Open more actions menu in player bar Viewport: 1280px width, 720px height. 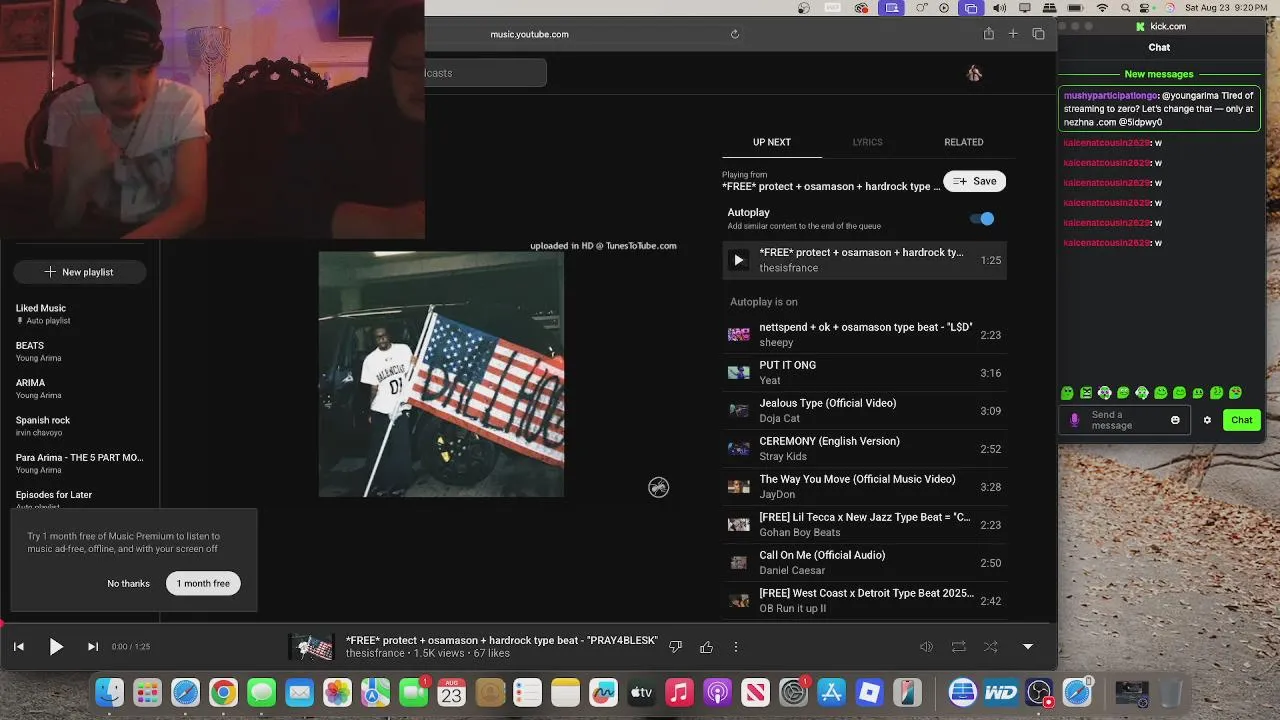click(x=736, y=647)
